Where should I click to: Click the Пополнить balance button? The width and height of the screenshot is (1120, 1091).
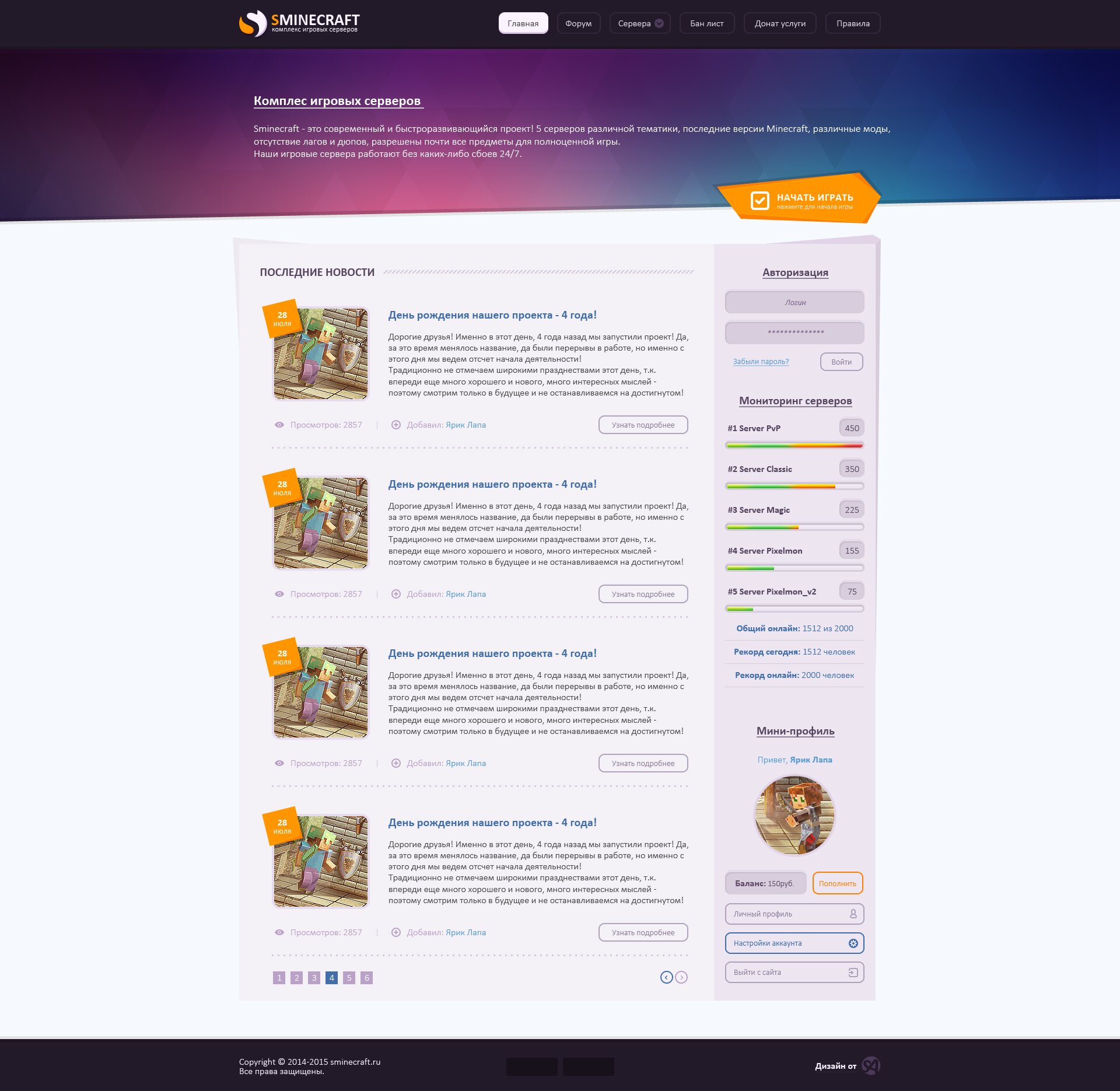pyautogui.click(x=837, y=883)
